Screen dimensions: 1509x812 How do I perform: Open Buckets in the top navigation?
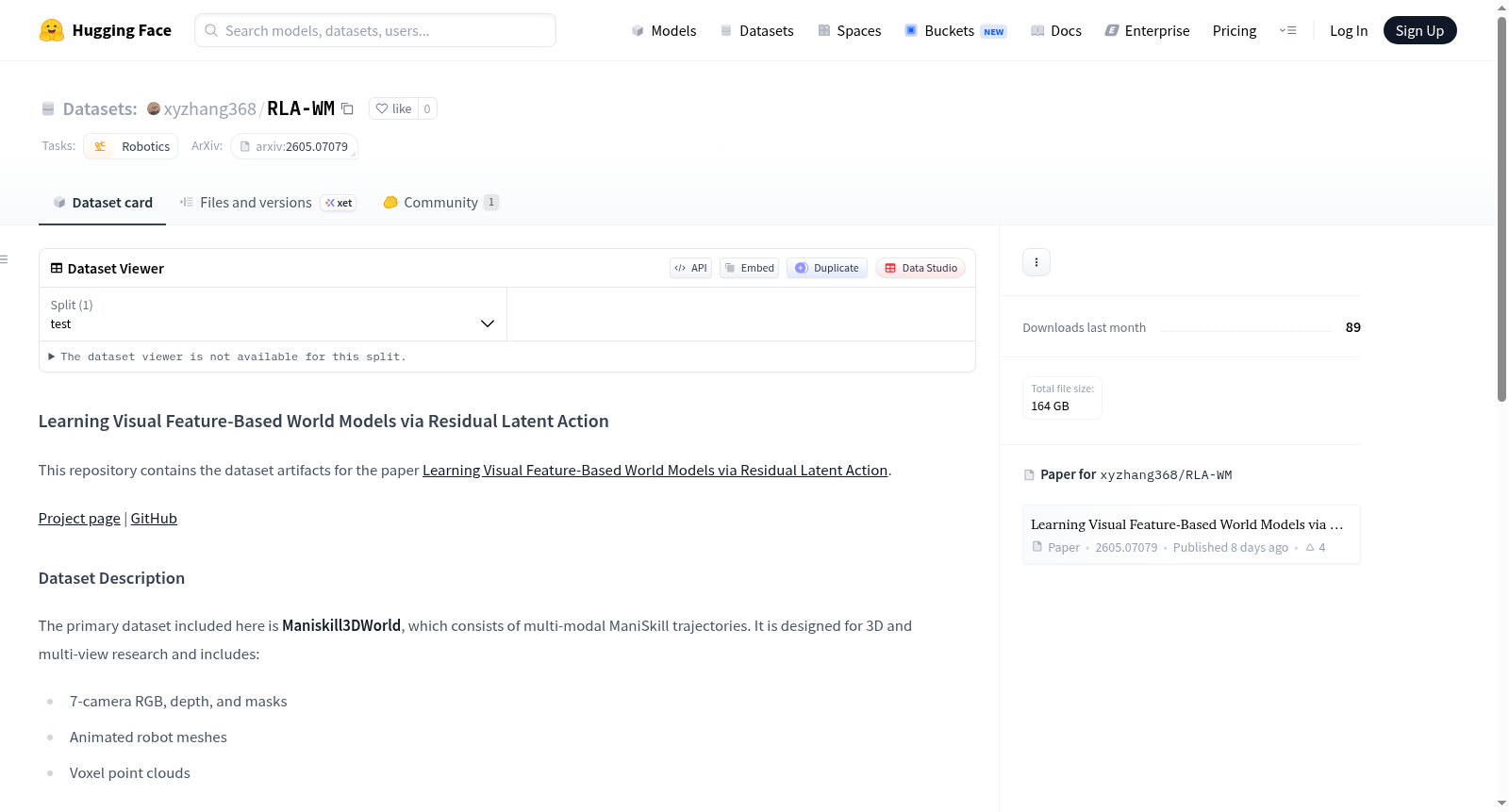pyautogui.click(x=955, y=30)
